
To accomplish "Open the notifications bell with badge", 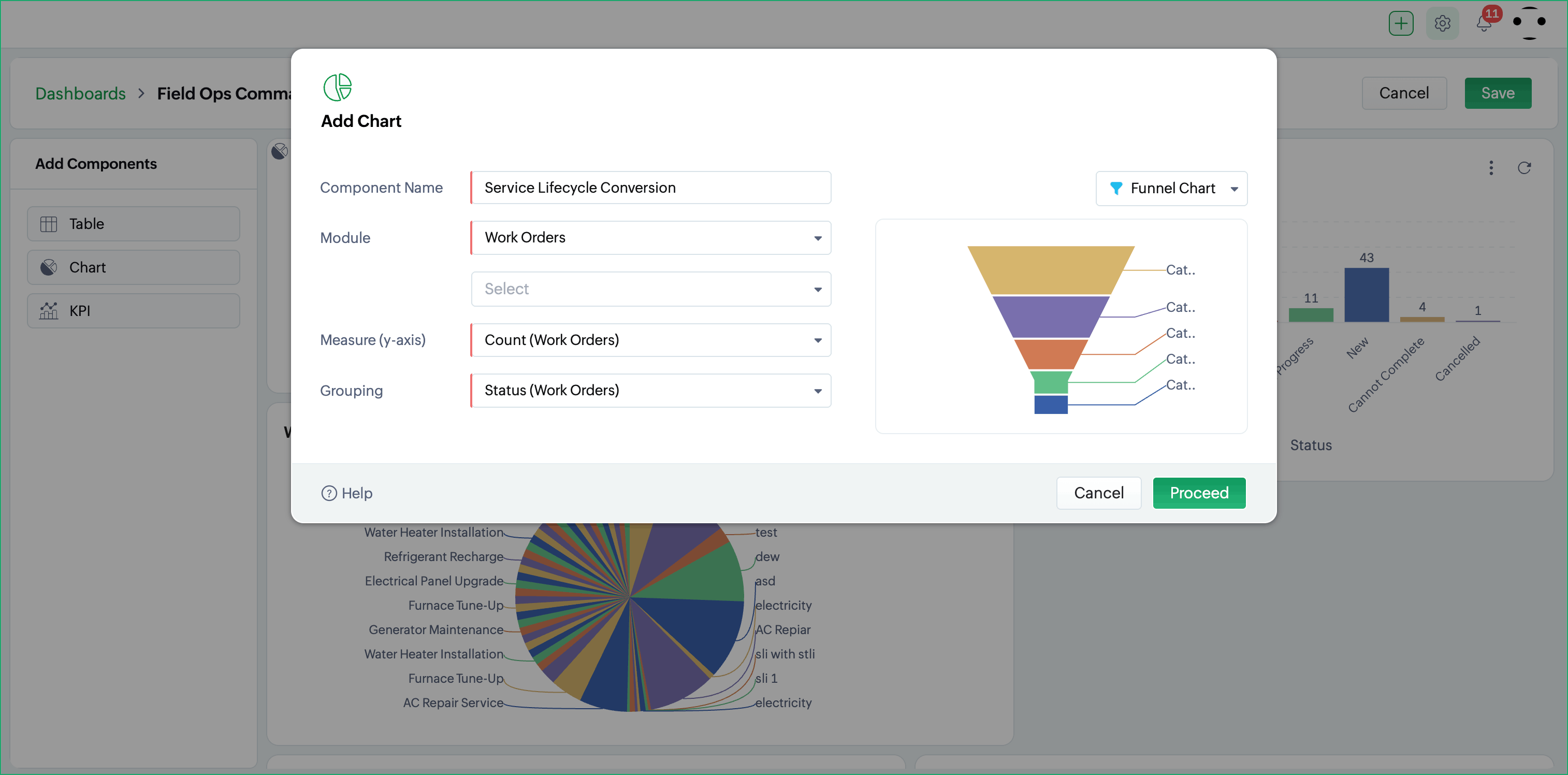I will [x=1484, y=23].
